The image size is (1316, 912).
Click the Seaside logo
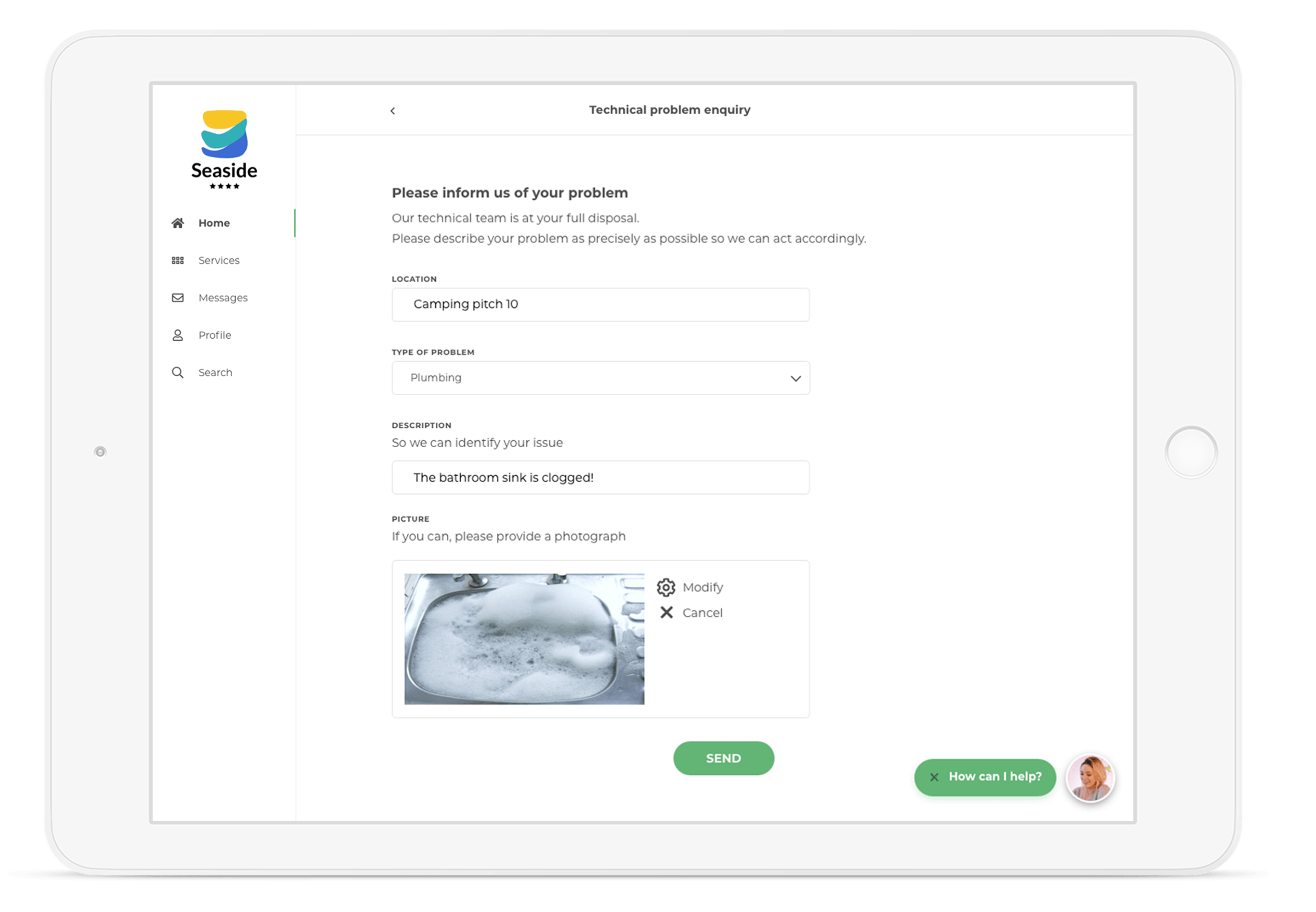[224, 150]
